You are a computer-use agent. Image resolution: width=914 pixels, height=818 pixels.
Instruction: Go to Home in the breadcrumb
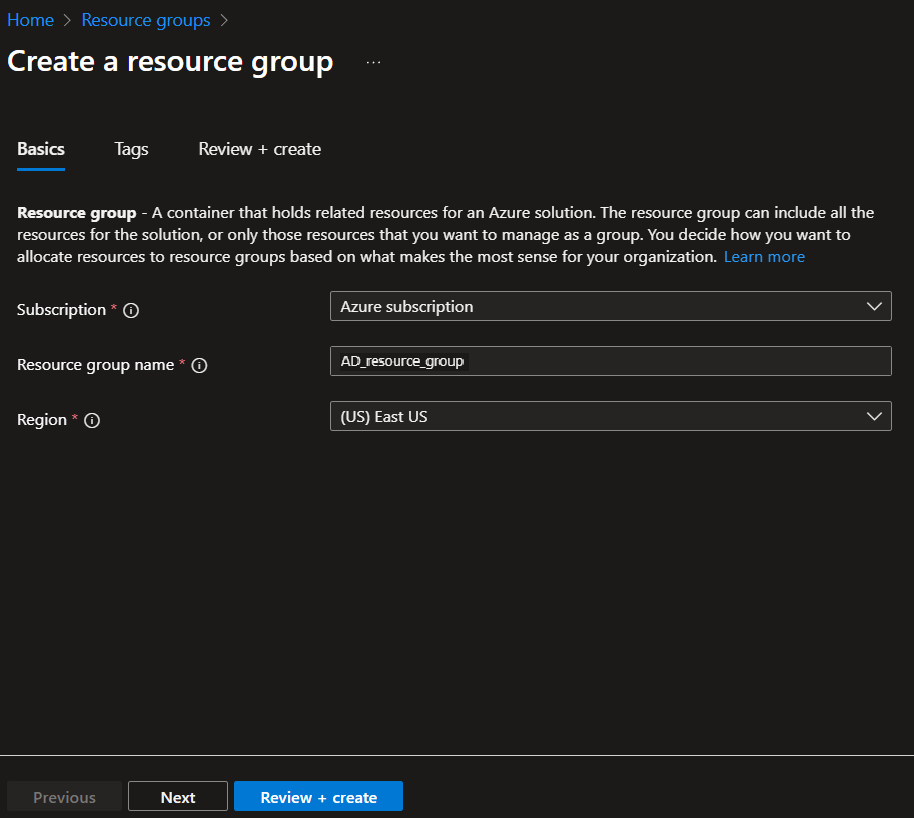30,20
